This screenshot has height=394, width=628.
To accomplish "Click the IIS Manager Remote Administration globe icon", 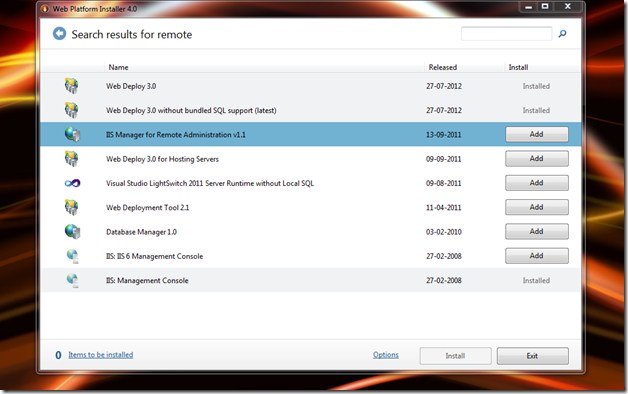I will tap(72, 134).
